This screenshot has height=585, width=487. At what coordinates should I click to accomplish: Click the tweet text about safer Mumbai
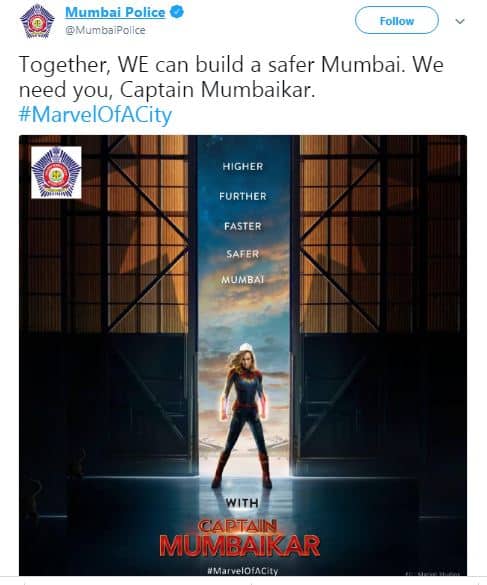click(x=231, y=76)
